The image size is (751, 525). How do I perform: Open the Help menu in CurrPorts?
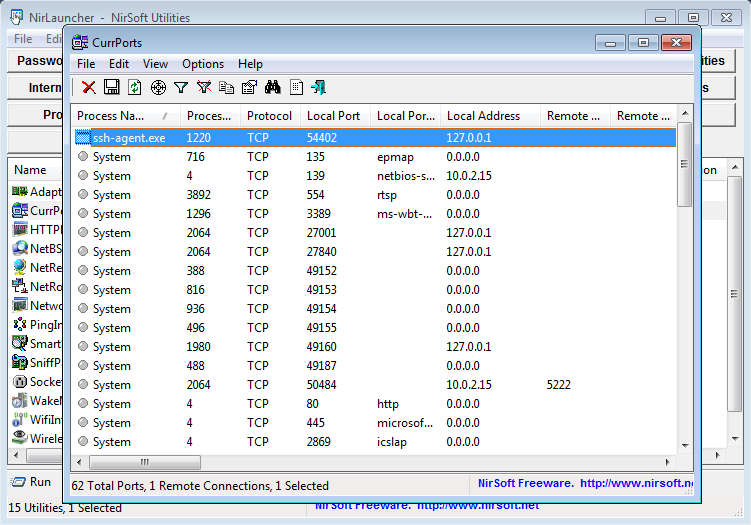(x=250, y=64)
